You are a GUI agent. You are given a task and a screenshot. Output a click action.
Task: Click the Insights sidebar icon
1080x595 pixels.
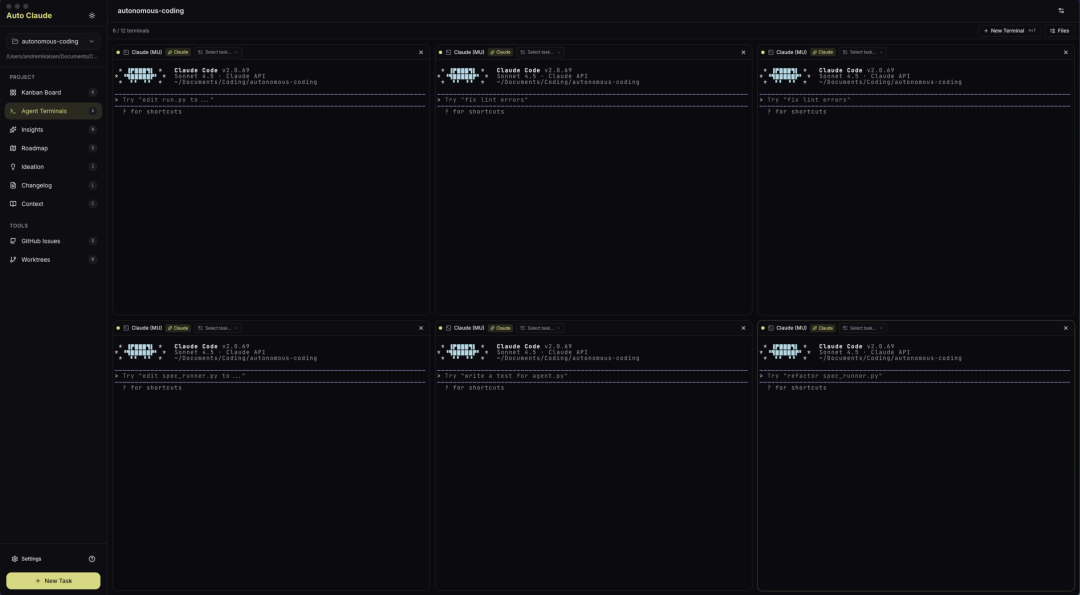[x=13, y=129]
